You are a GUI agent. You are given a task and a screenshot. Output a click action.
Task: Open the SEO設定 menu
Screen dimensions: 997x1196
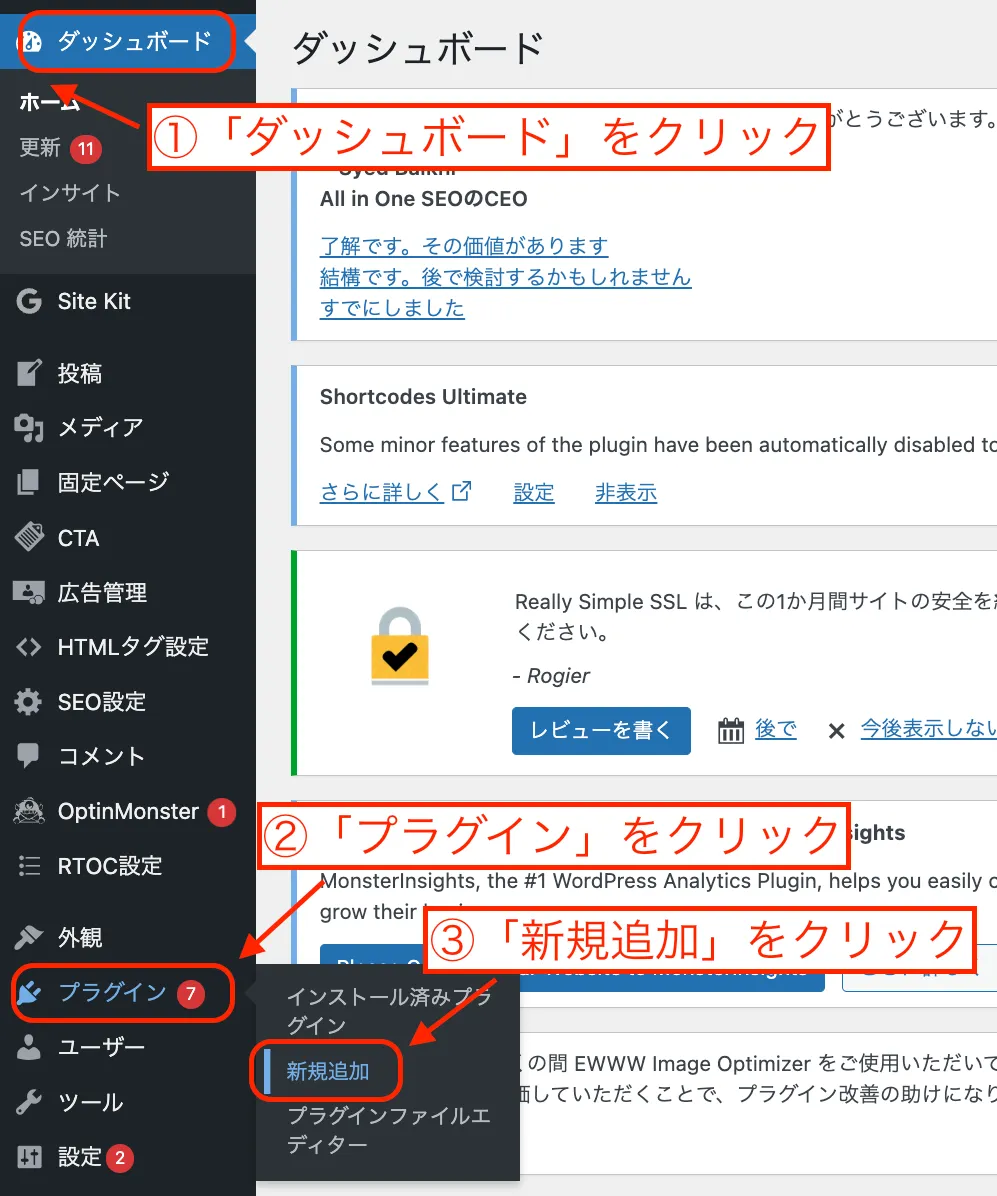102,702
